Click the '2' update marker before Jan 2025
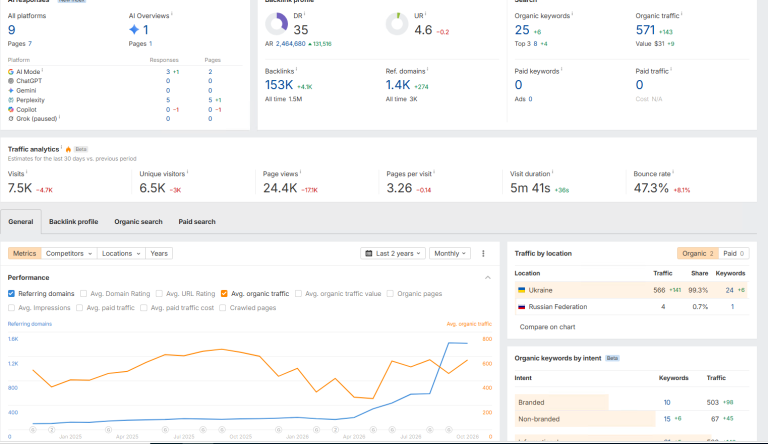The height and width of the screenshot is (444, 768). tap(51, 430)
